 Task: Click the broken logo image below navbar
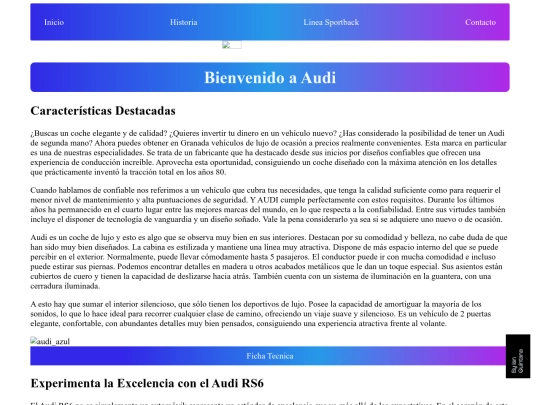click(231, 45)
